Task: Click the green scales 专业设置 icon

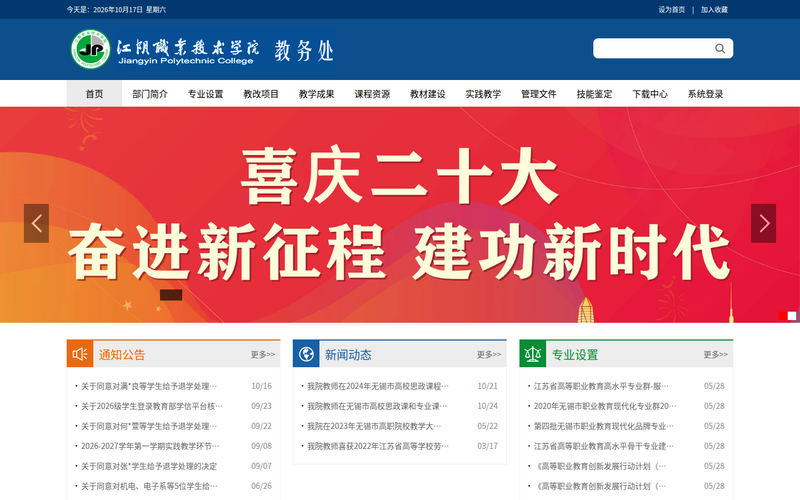Action: pos(533,354)
